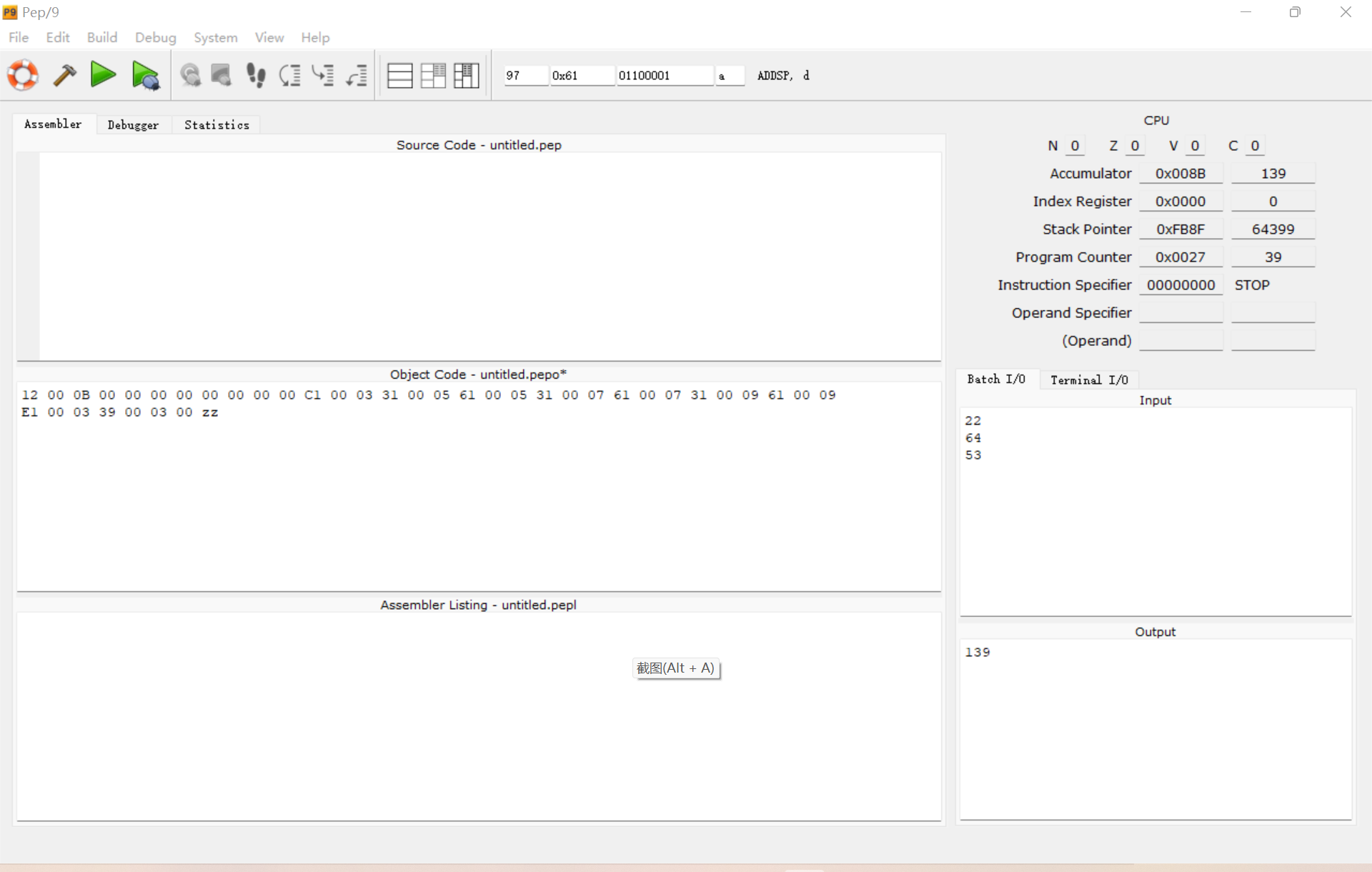
Task: Click the step out icon
Action: tap(356, 75)
